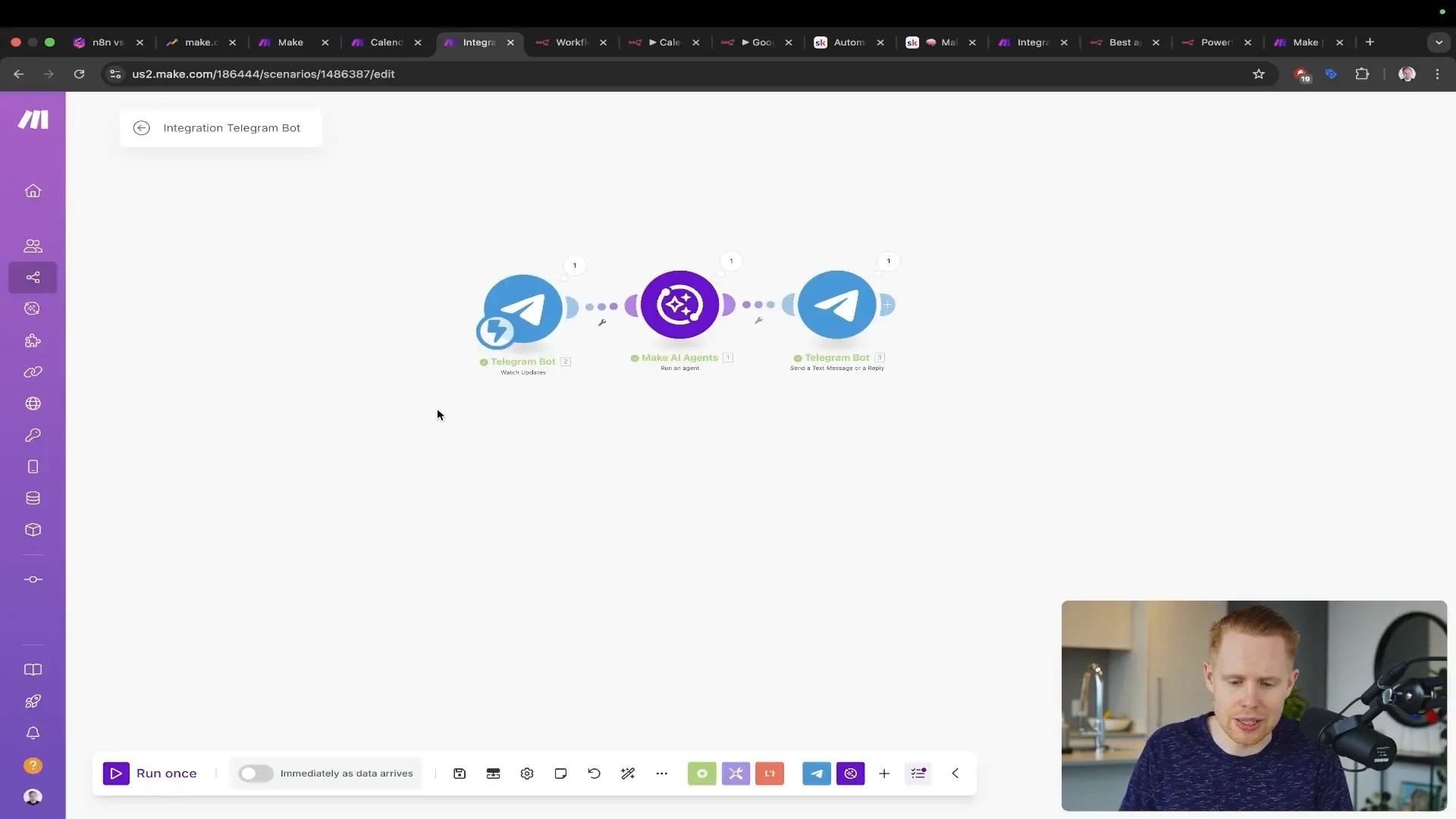
Task: Go back using the Integration Telegram Bot arrow
Action: [x=141, y=128]
